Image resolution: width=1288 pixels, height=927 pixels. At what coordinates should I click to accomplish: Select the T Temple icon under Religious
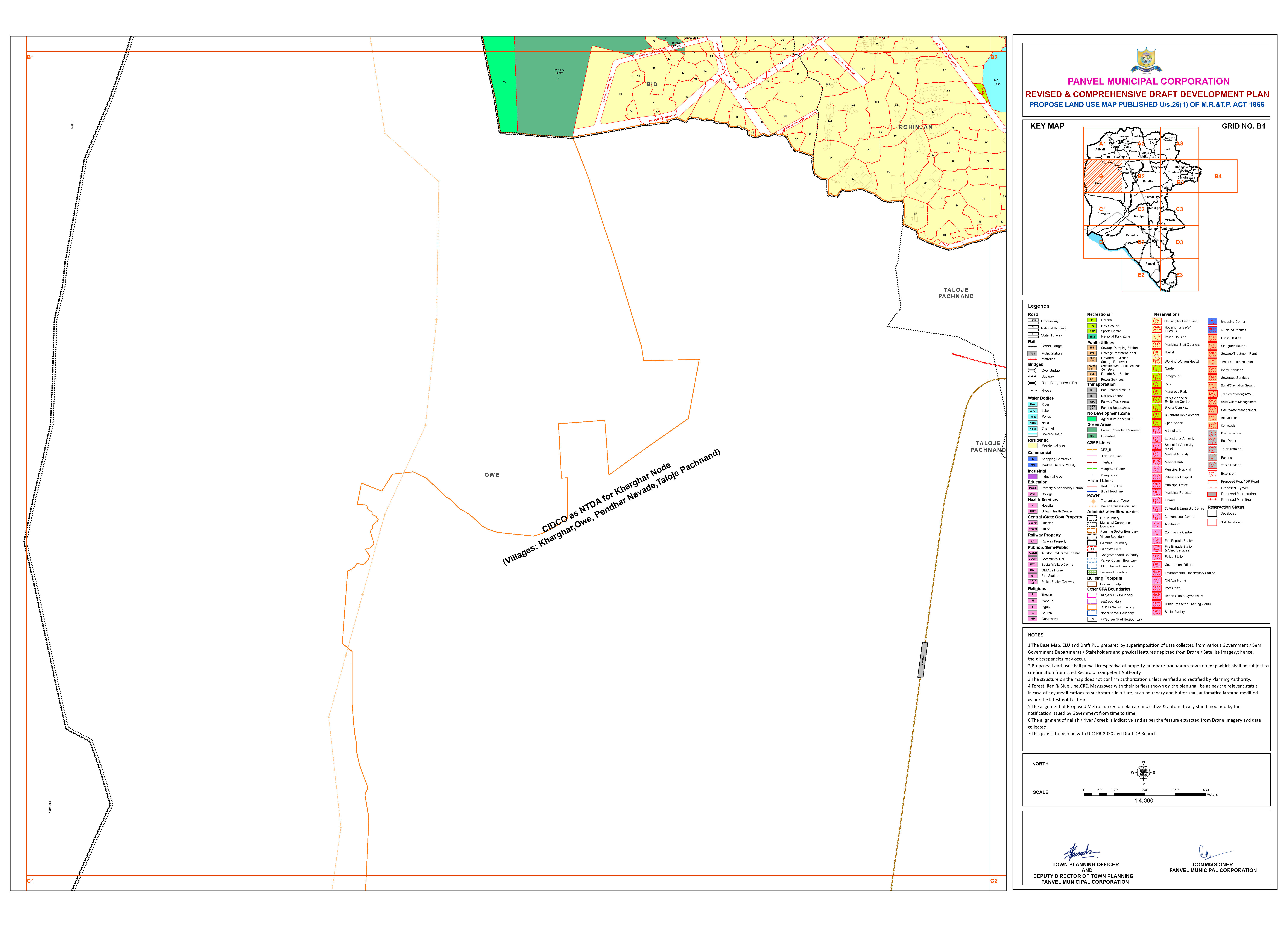point(1033,595)
